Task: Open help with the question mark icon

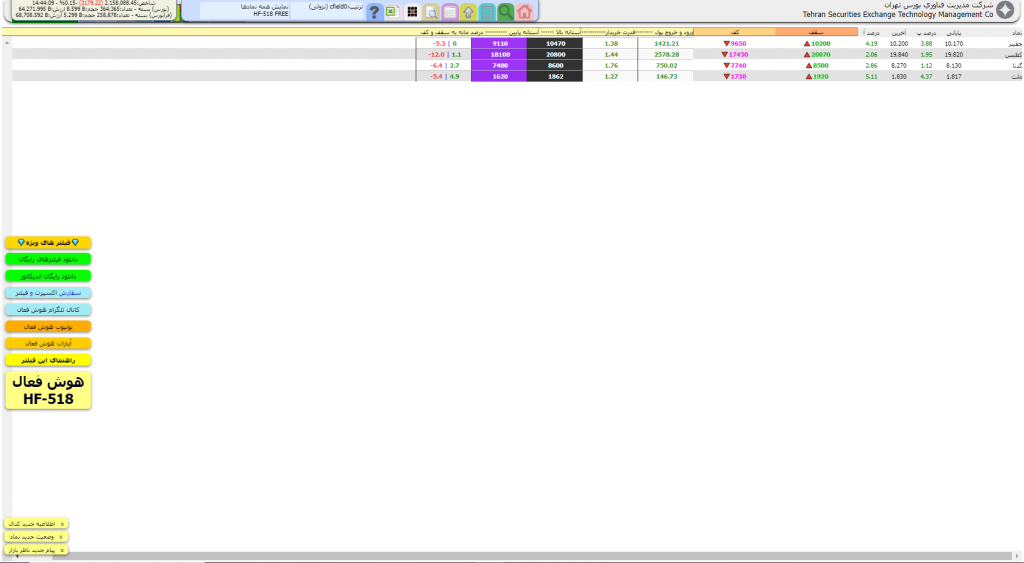Action: point(374,11)
